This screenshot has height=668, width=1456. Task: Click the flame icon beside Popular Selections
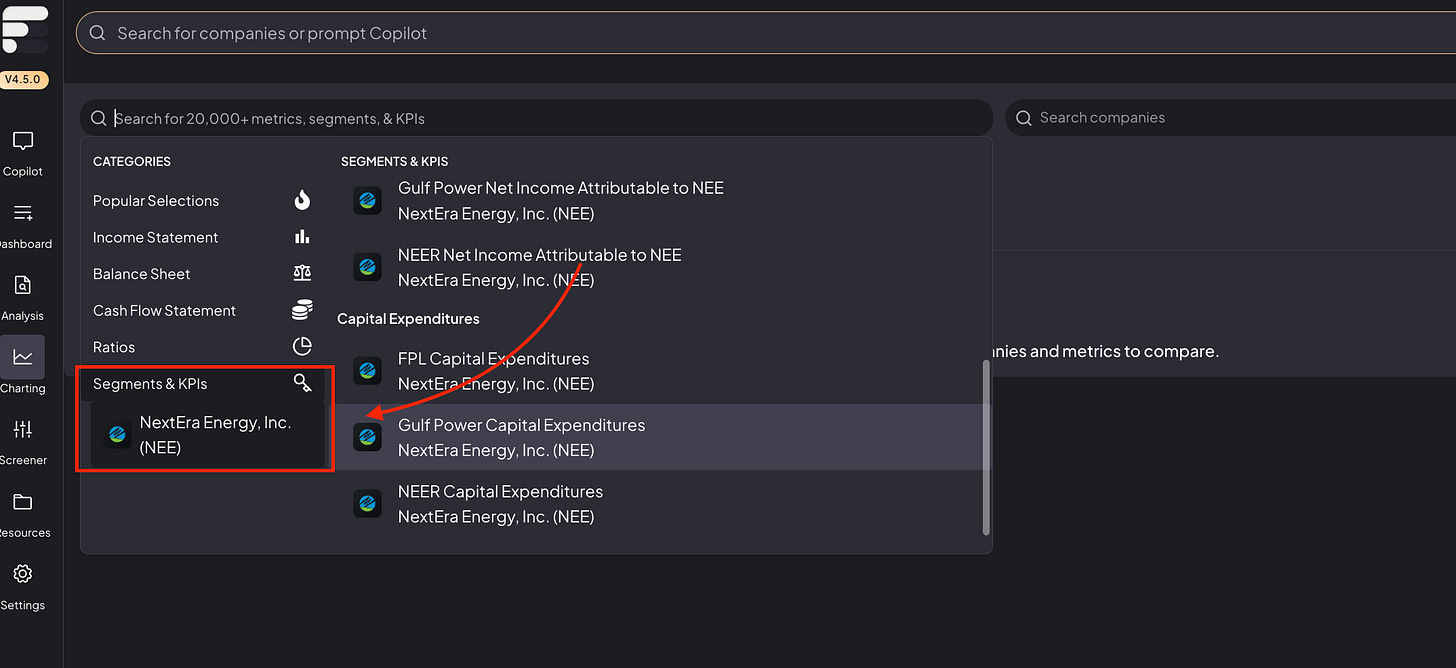tap(302, 200)
